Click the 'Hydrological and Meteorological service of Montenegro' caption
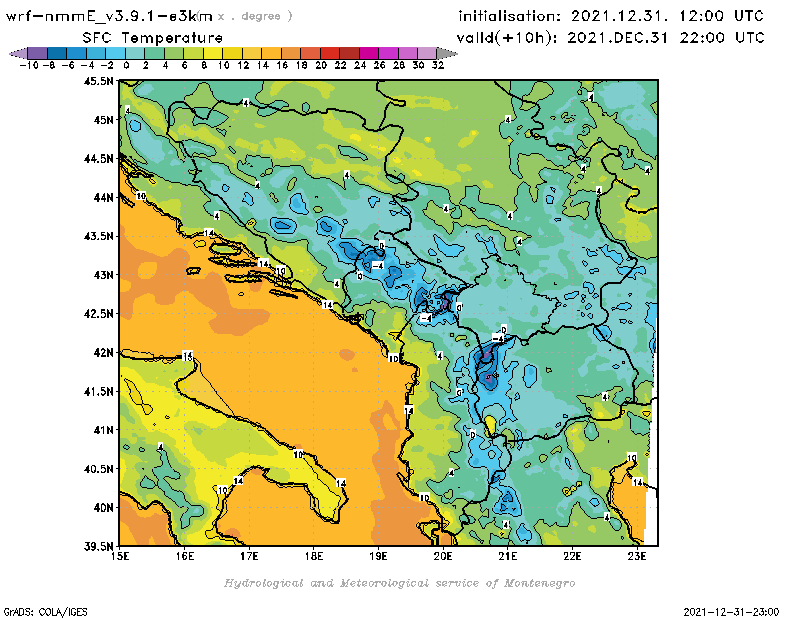800x618 pixels. coord(399,583)
